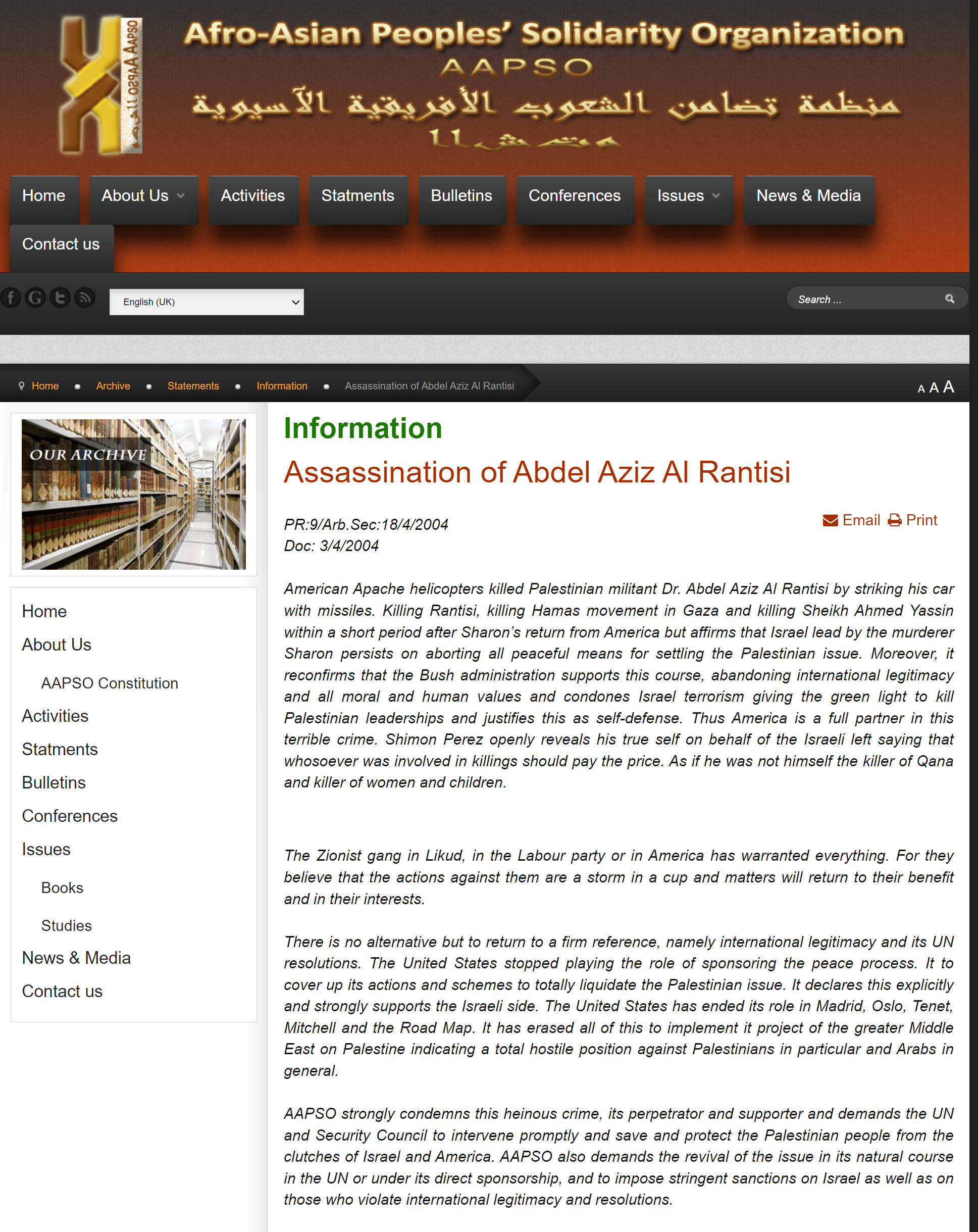Expand the Issues menu arrow

pyautogui.click(x=716, y=196)
